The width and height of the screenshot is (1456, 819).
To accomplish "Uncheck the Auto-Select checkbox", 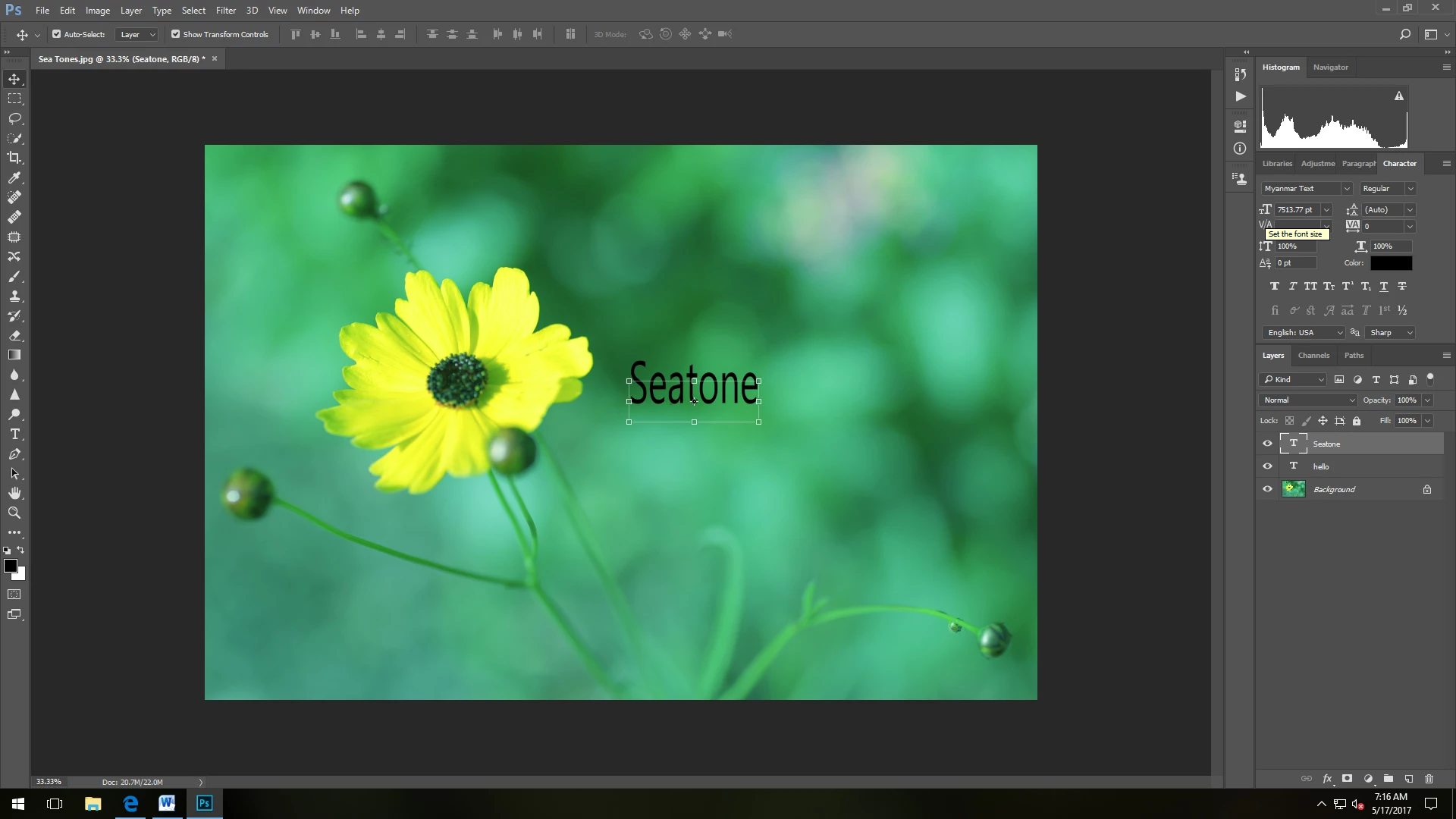I will 57,34.
